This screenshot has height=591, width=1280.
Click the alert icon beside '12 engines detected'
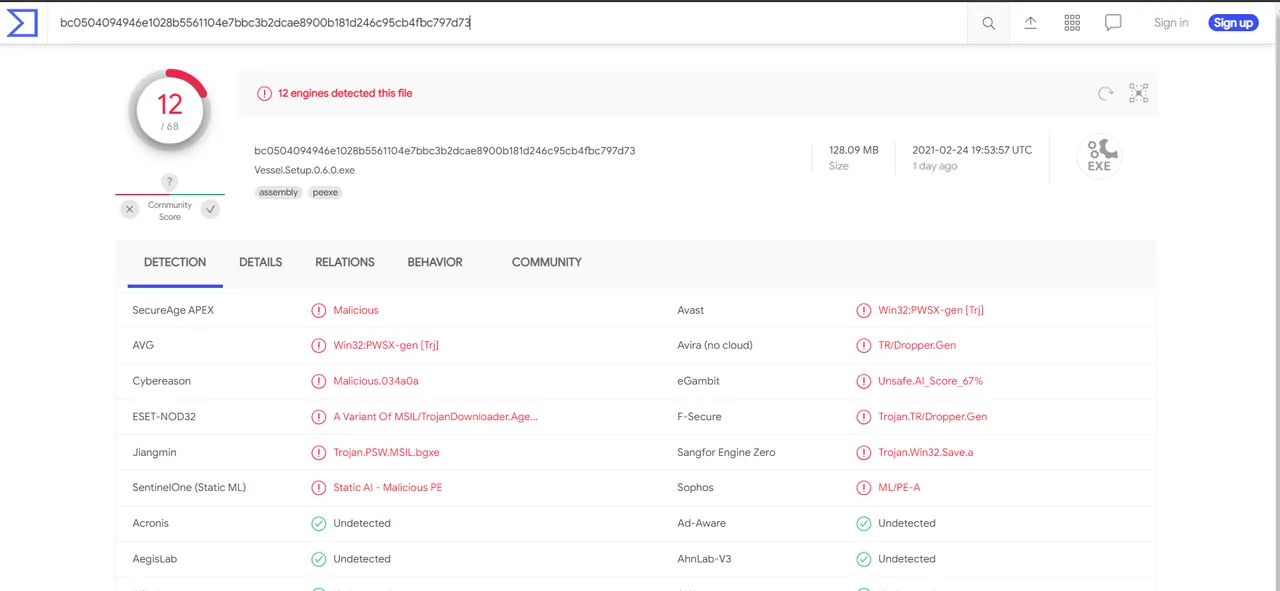(x=264, y=93)
